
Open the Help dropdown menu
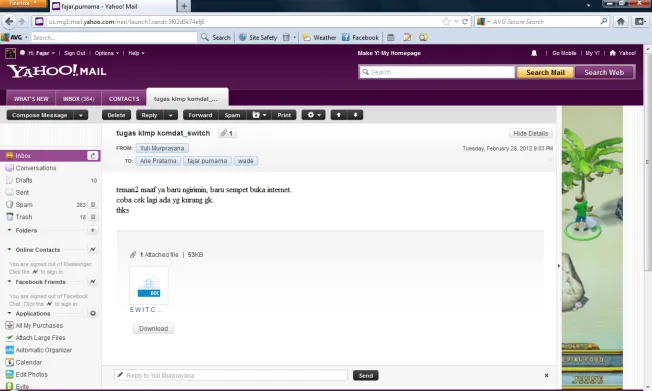click(x=136, y=53)
